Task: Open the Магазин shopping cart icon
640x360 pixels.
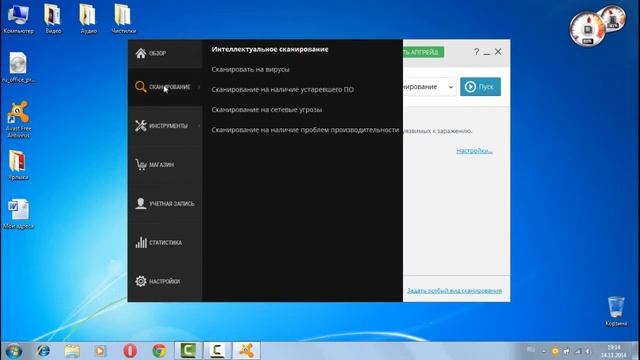Action: click(141, 164)
